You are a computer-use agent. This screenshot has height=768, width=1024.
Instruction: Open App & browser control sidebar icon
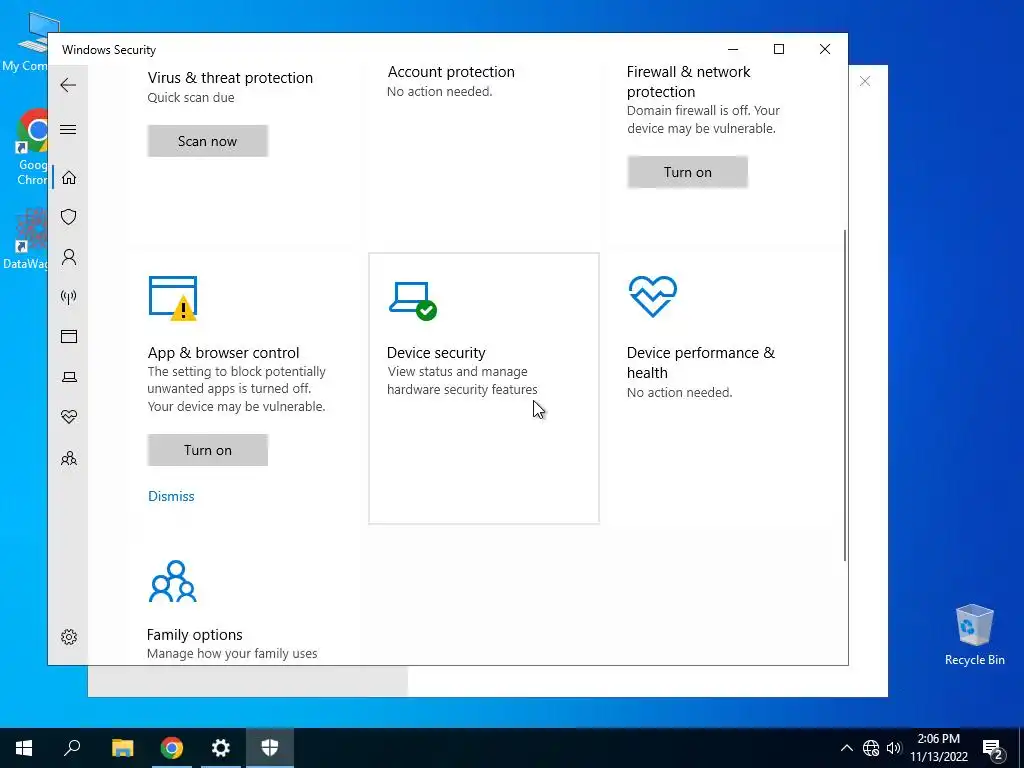point(69,336)
